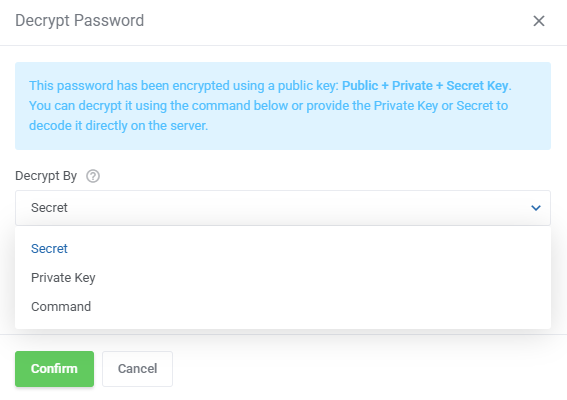
Task: Close the Decrypt Password dialog
Action: tap(539, 21)
